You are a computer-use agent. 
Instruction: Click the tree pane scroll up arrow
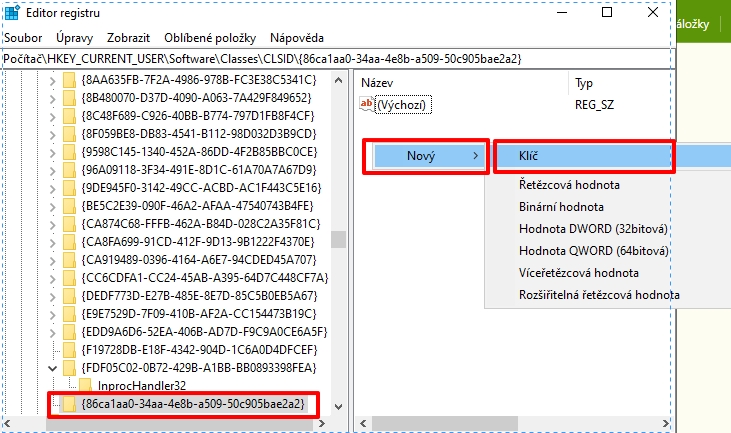click(x=338, y=80)
